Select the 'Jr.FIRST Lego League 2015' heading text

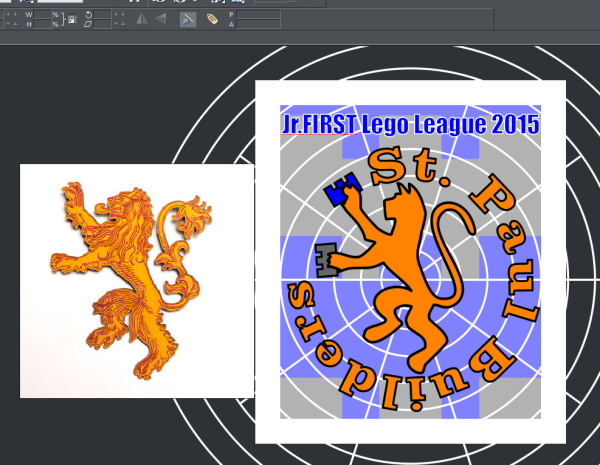click(x=411, y=124)
